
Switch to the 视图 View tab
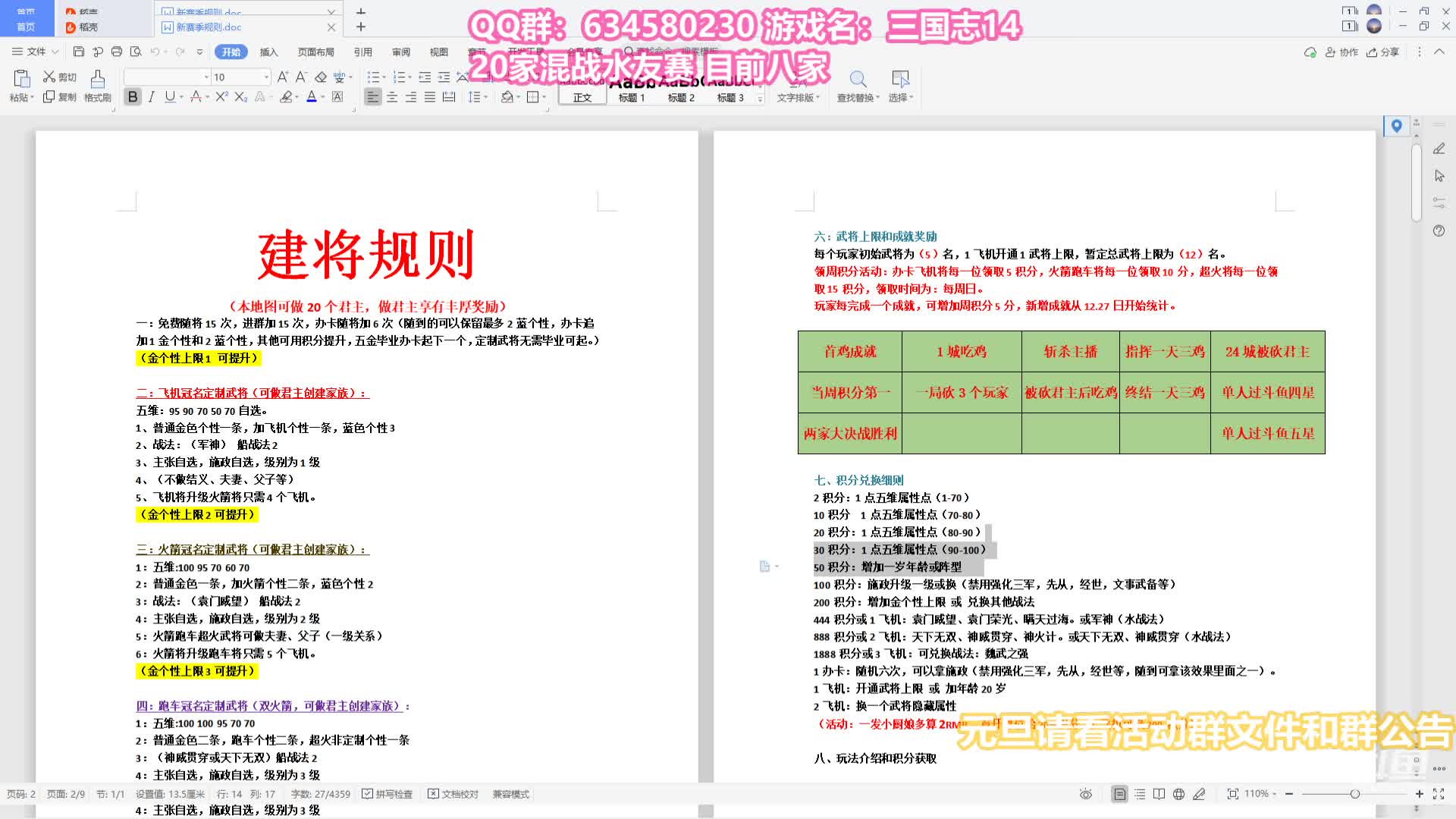[438, 52]
